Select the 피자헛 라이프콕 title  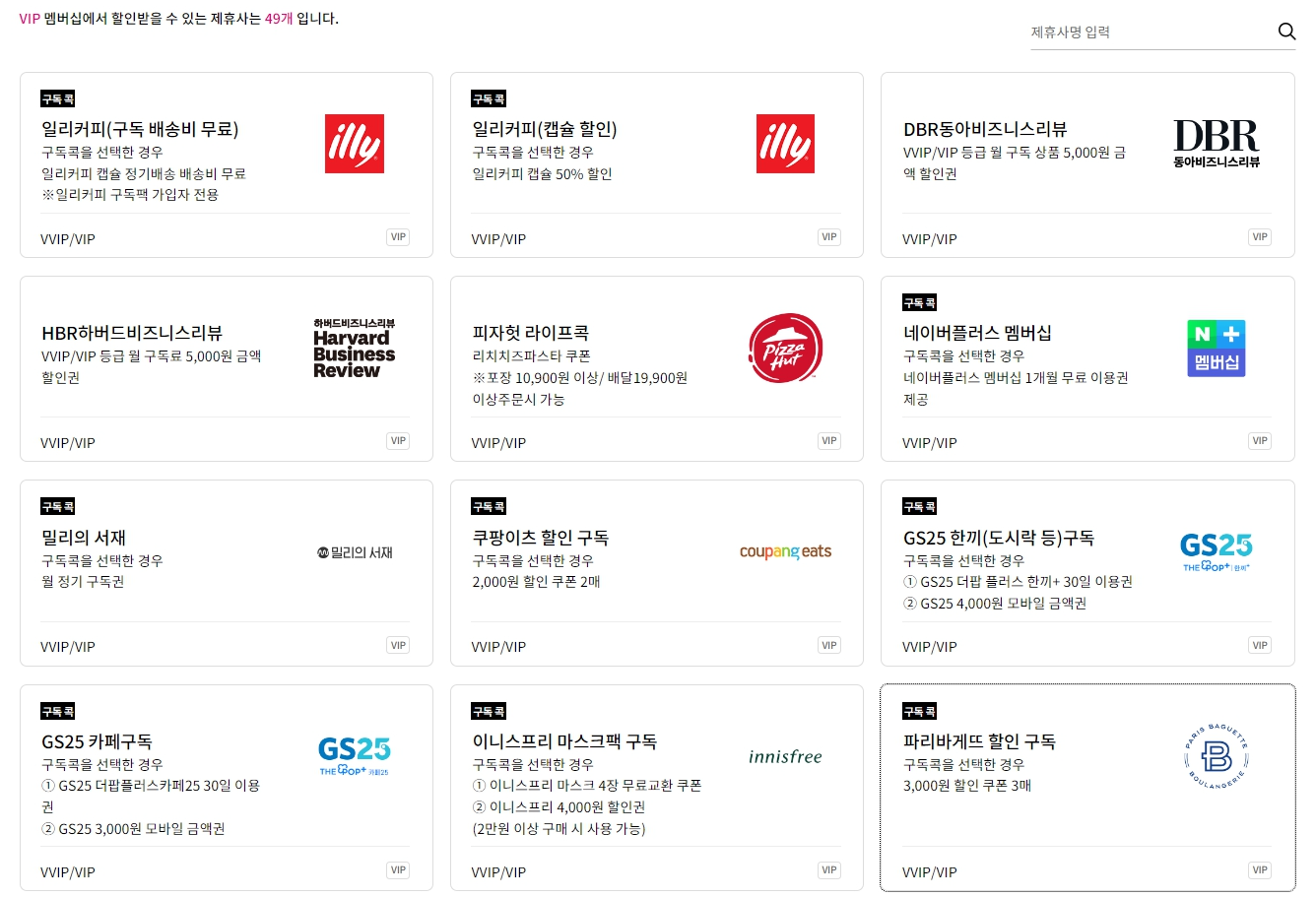[x=531, y=333]
